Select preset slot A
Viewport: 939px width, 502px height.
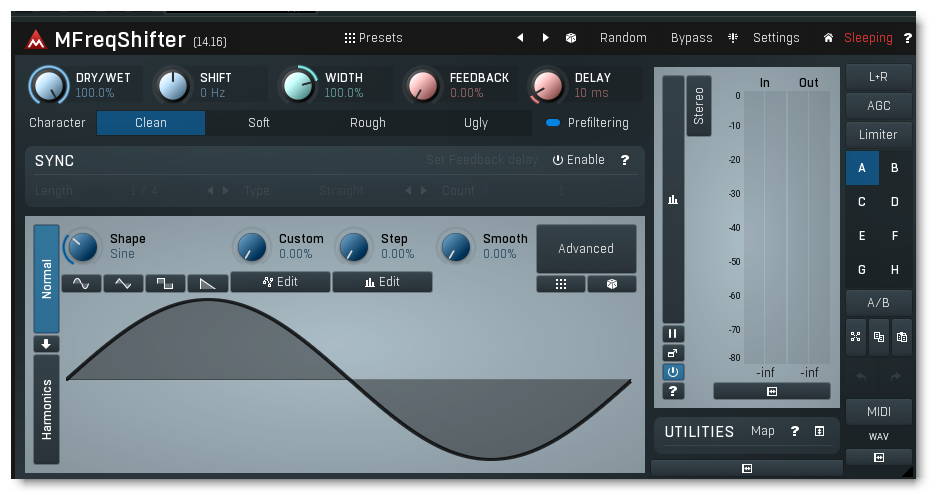pyautogui.click(x=862, y=168)
